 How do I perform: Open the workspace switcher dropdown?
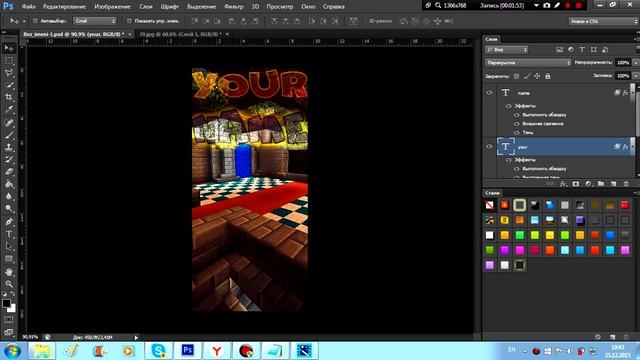tap(604, 21)
